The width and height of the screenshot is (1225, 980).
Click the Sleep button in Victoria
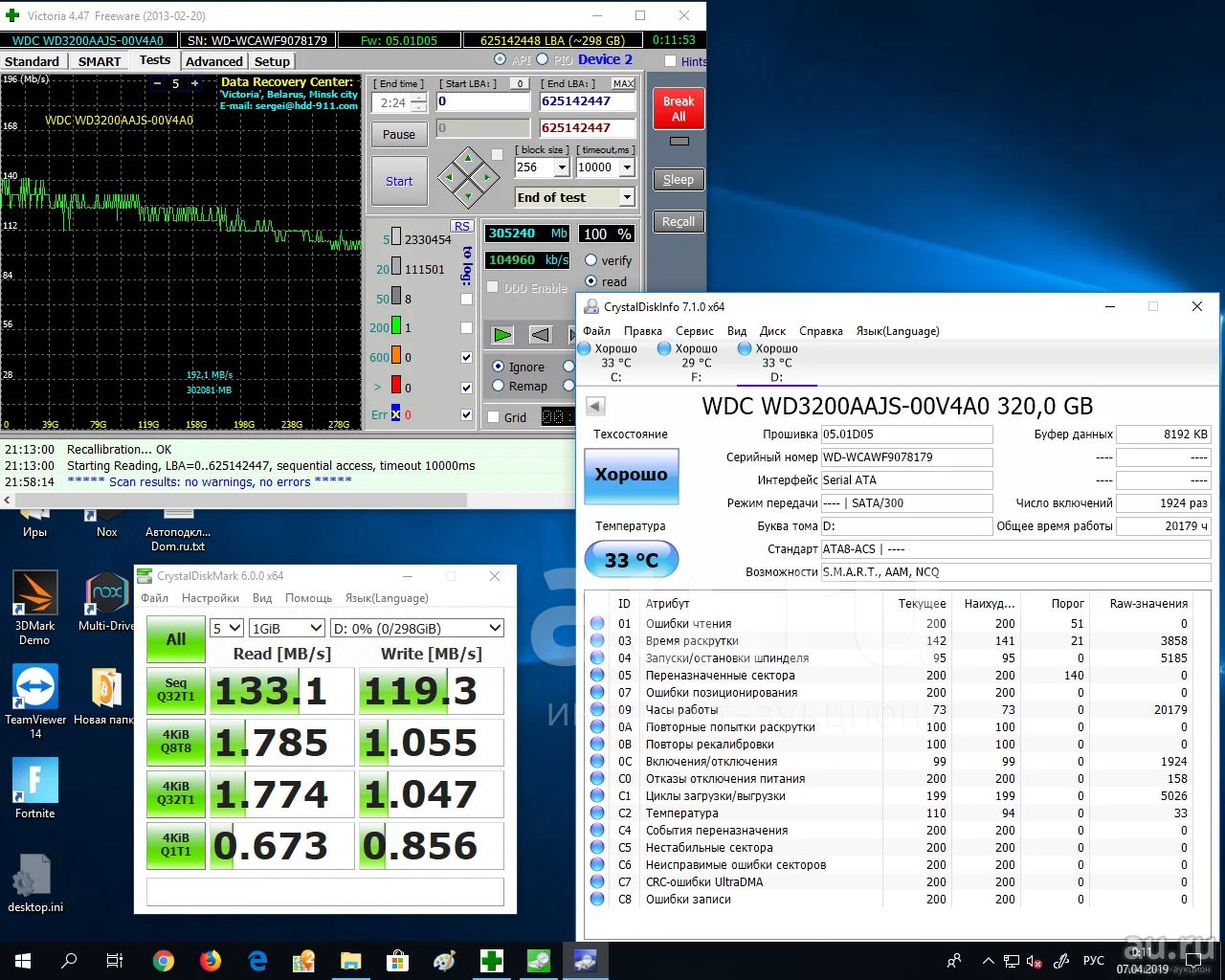[x=679, y=180]
